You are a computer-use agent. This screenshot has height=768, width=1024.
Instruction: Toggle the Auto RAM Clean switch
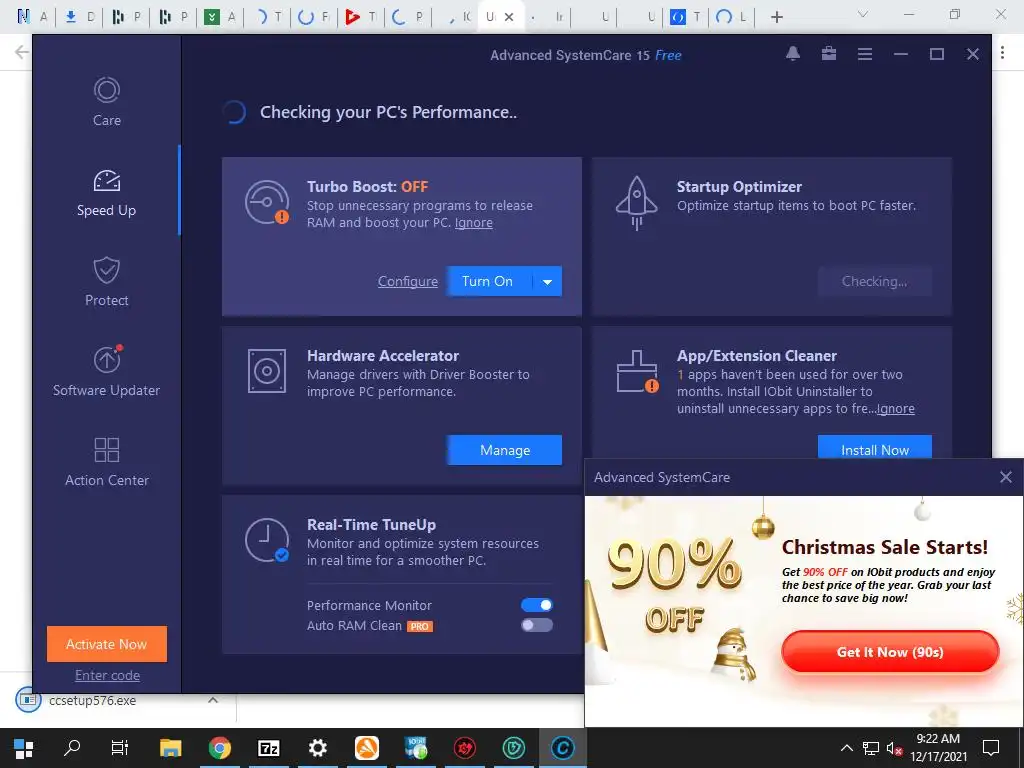point(537,625)
